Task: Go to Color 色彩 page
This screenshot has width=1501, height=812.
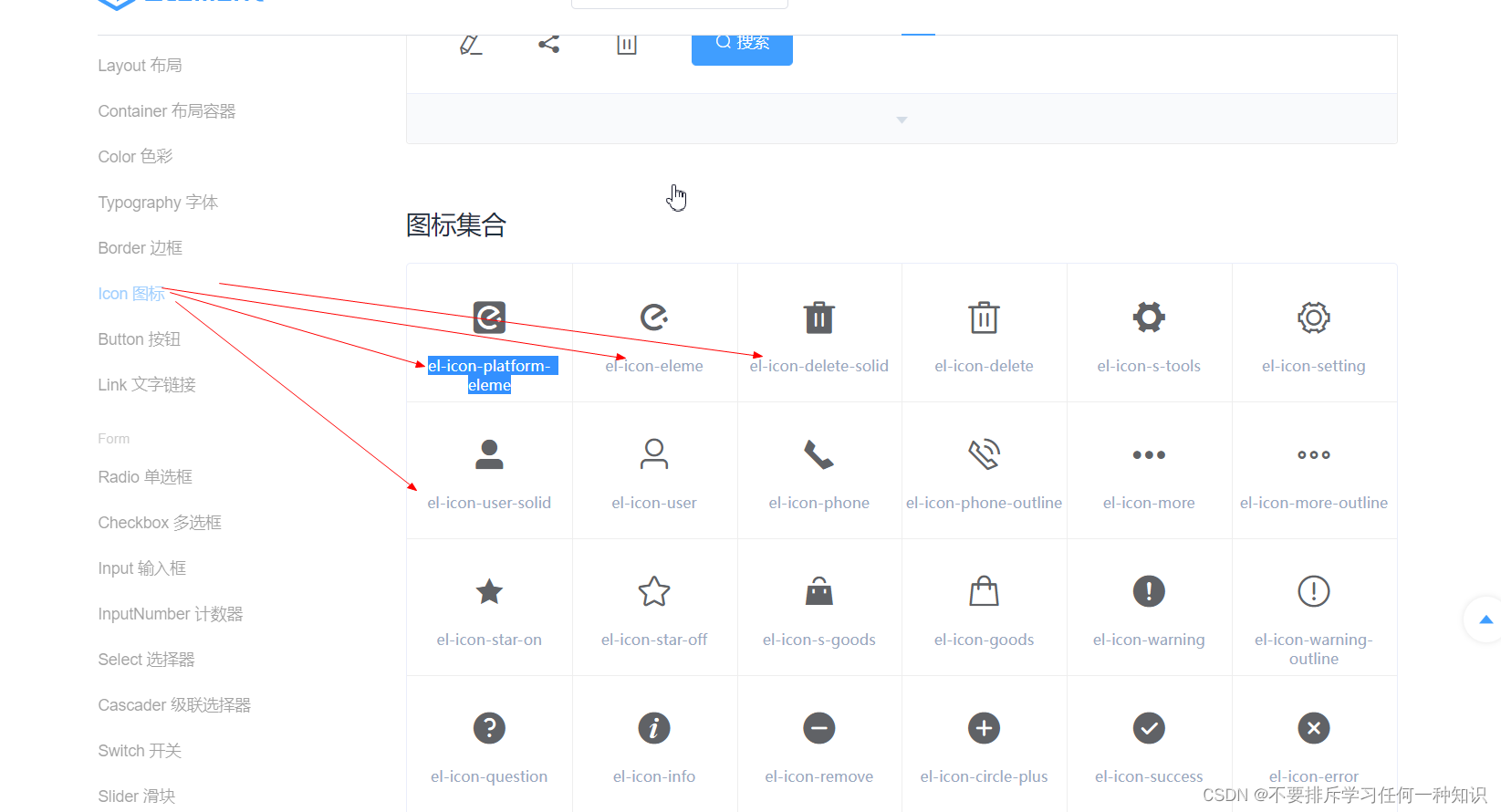Action: [135, 157]
